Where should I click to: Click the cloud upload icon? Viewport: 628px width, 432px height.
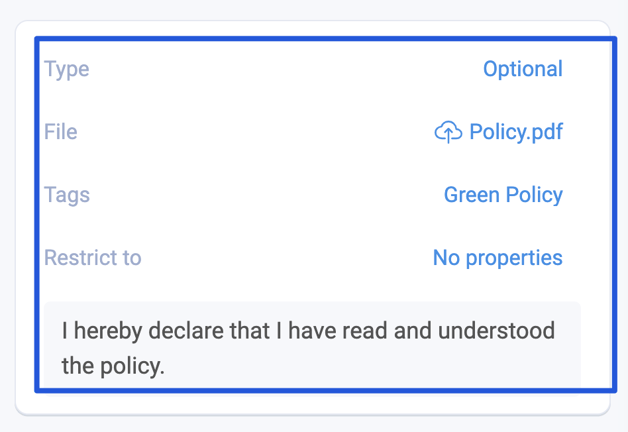pyautogui.click(x=448, y=132)
